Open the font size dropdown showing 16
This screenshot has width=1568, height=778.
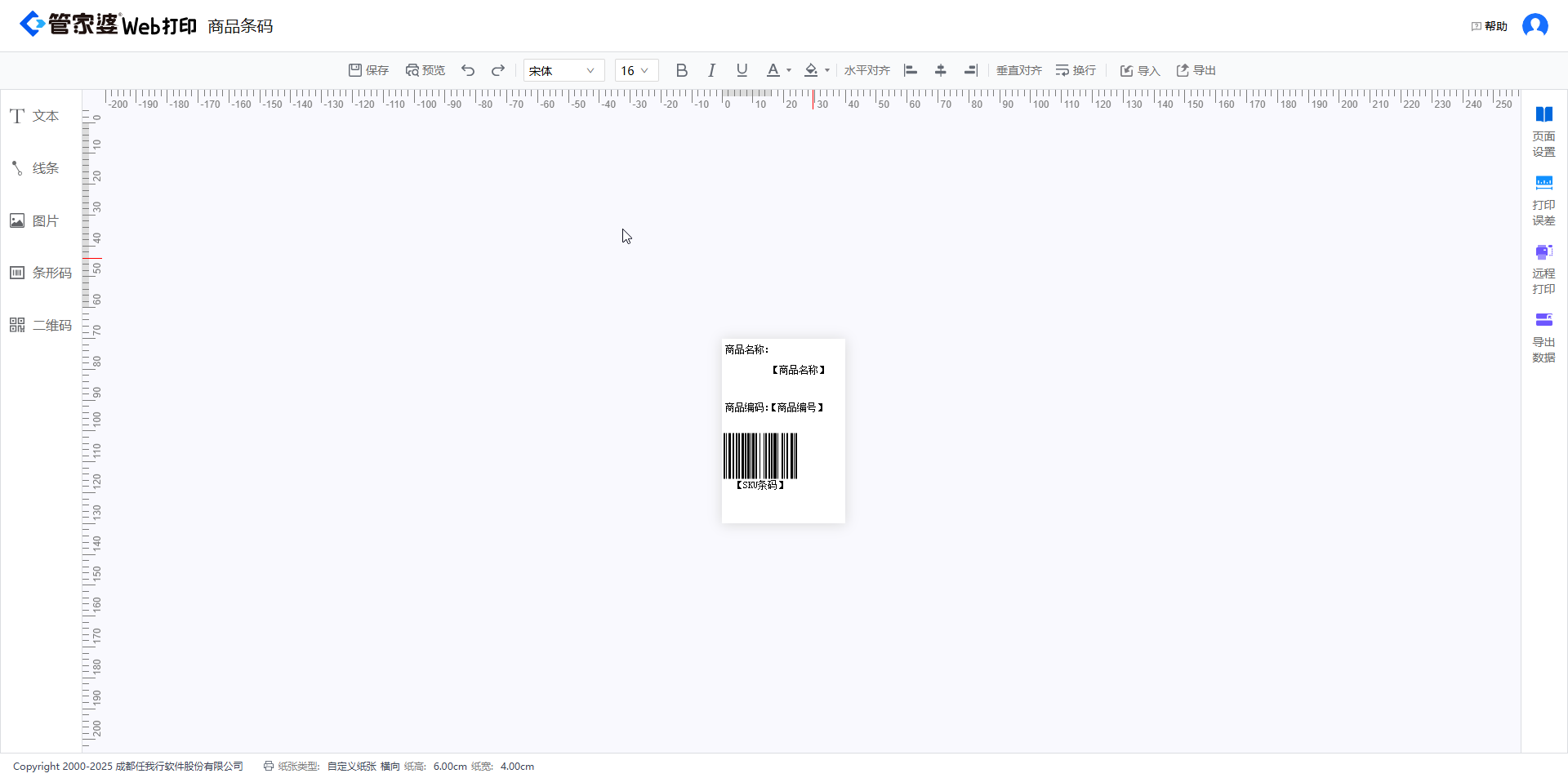point(636,70)
